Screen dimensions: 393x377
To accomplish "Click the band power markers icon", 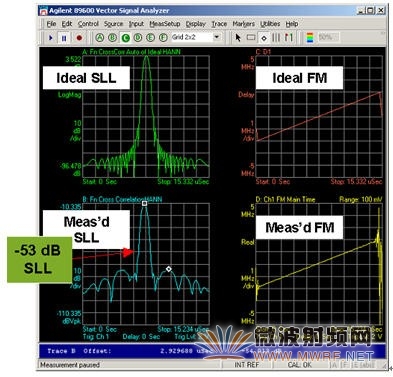I will 276,38.
